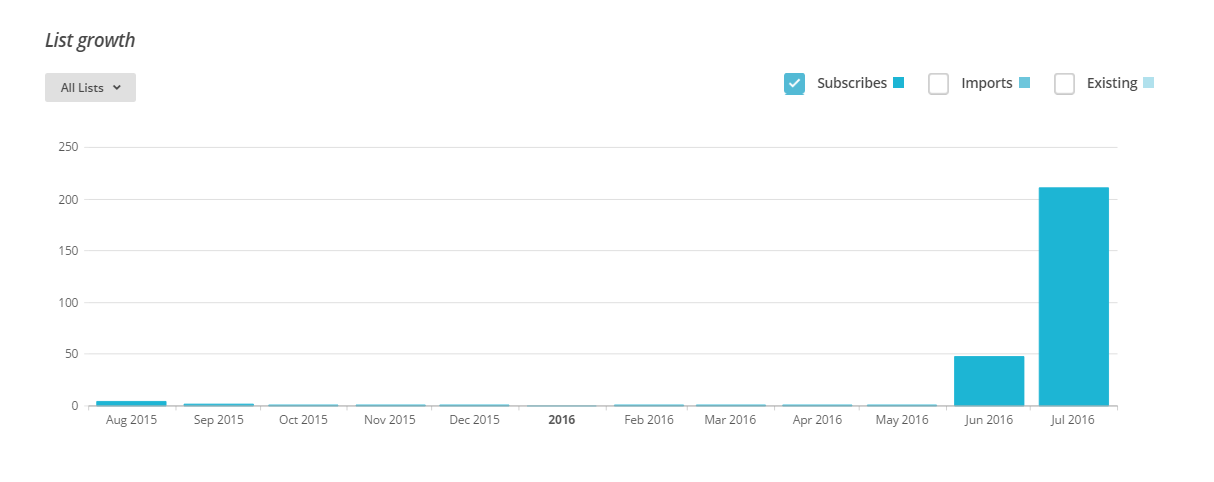Enable the Imports checkbox

click(938, 84)
